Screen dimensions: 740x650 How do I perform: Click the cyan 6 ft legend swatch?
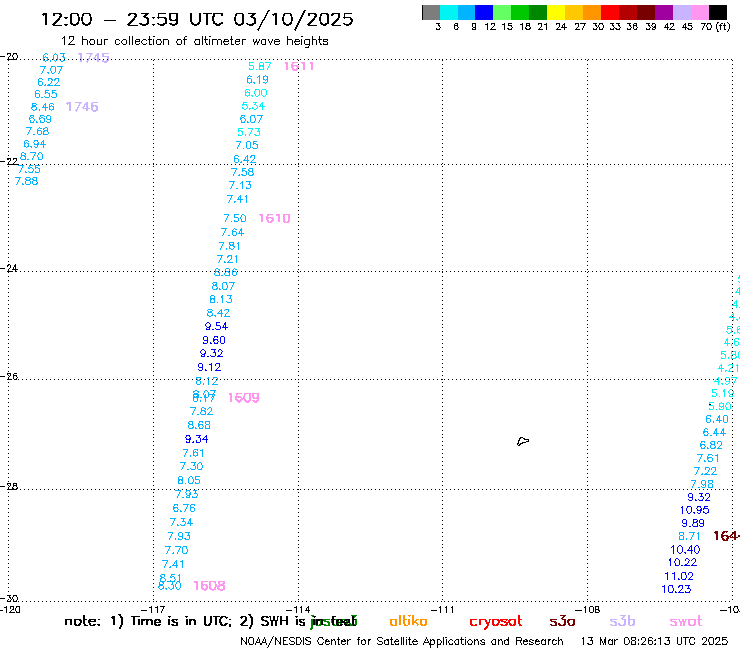[x=449, y=12]
